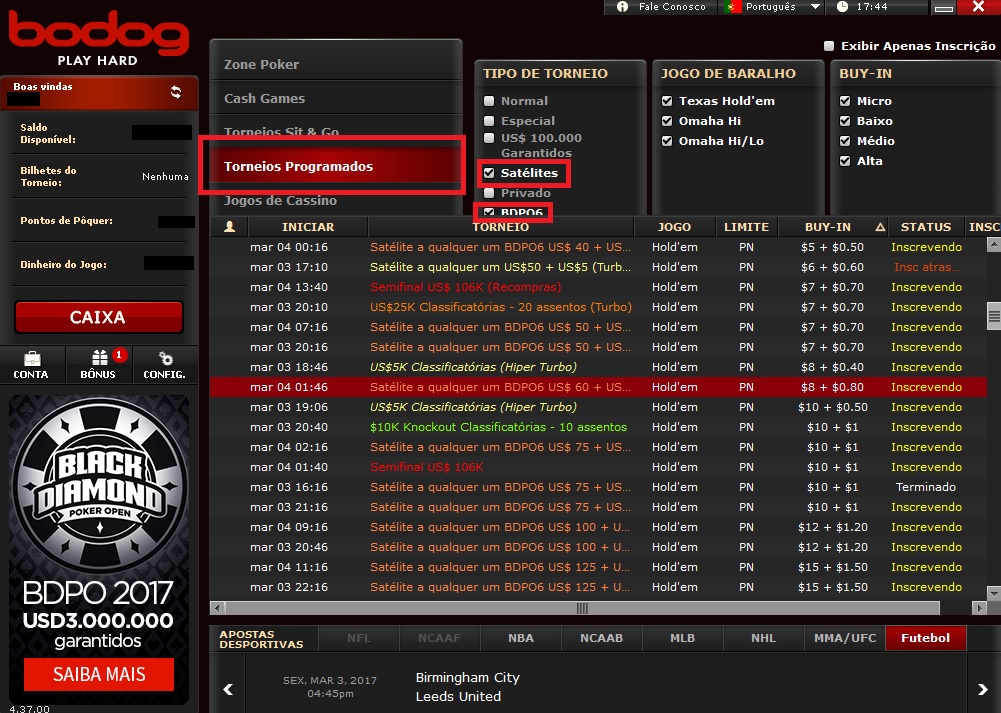Viewport: 1001px width, 713px height.
Task: Sort by the JOGO column header
Action: [x=674, y=227]
